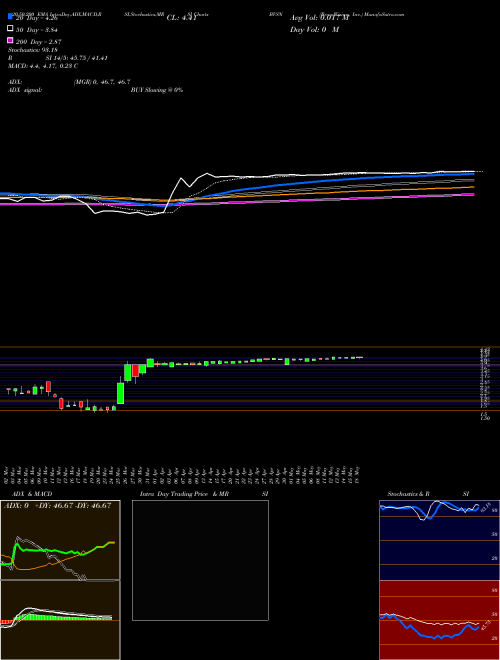The image size is (500, 660).
Task: Click the 'ADX & MACD' panel title
Action: tap(32, 494)
